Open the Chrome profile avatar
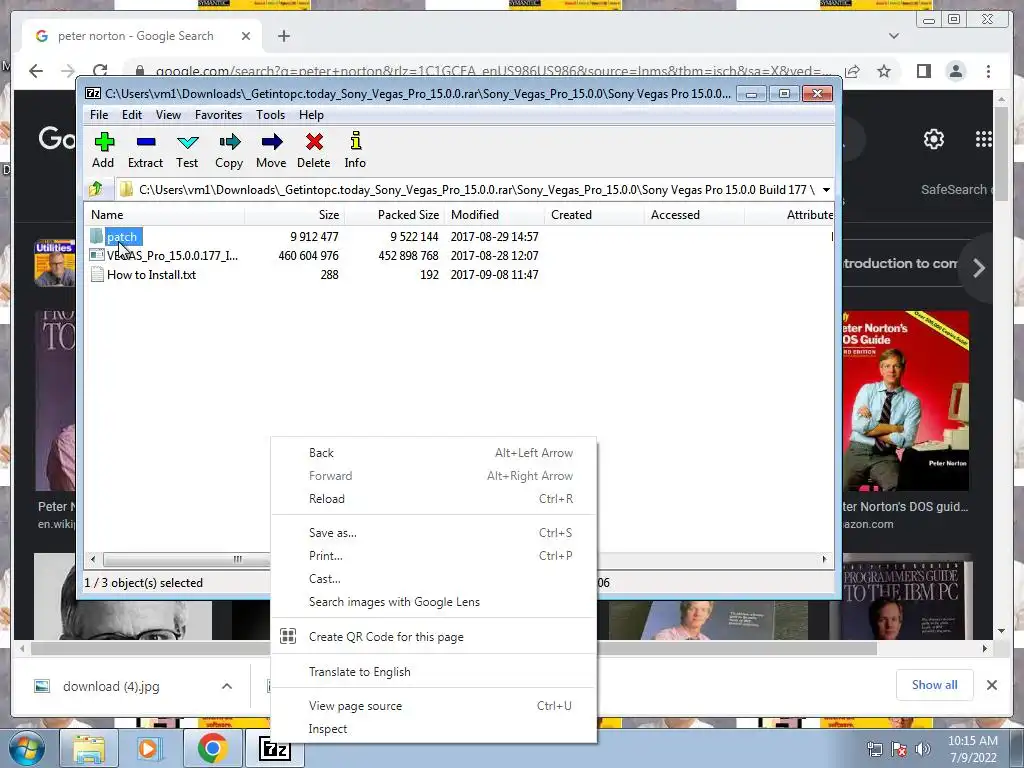This screenshot has width=1024, height=768. [956, 71]
